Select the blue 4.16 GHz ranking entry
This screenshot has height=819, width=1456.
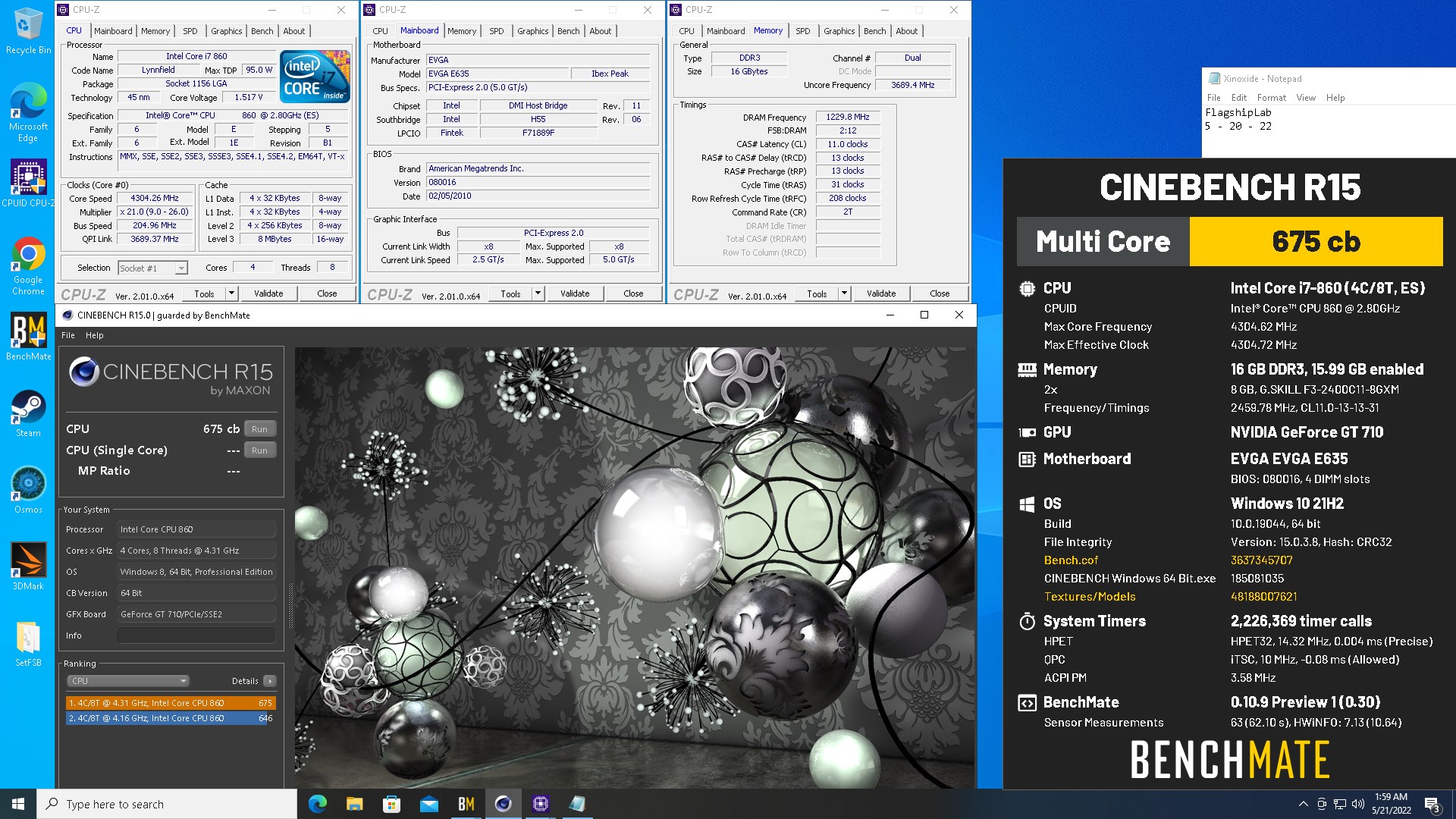point(171,718)
